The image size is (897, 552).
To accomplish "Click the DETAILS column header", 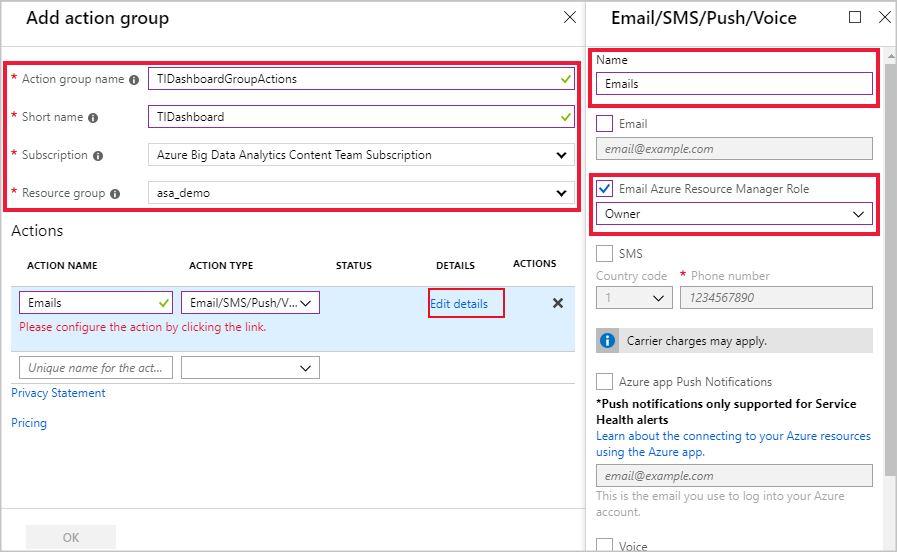I will [455, 265].
